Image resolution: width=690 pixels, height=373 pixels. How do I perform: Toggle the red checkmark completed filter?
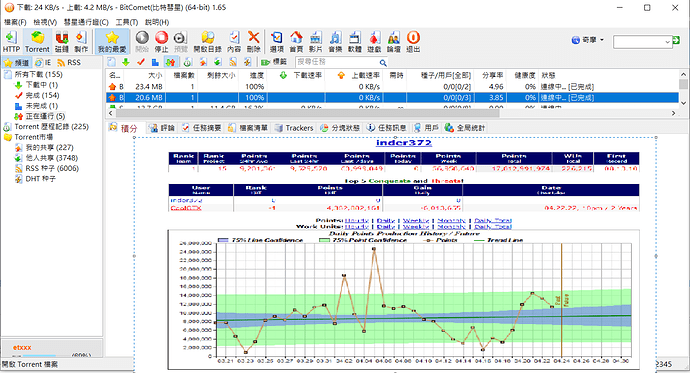click(141, 62)
